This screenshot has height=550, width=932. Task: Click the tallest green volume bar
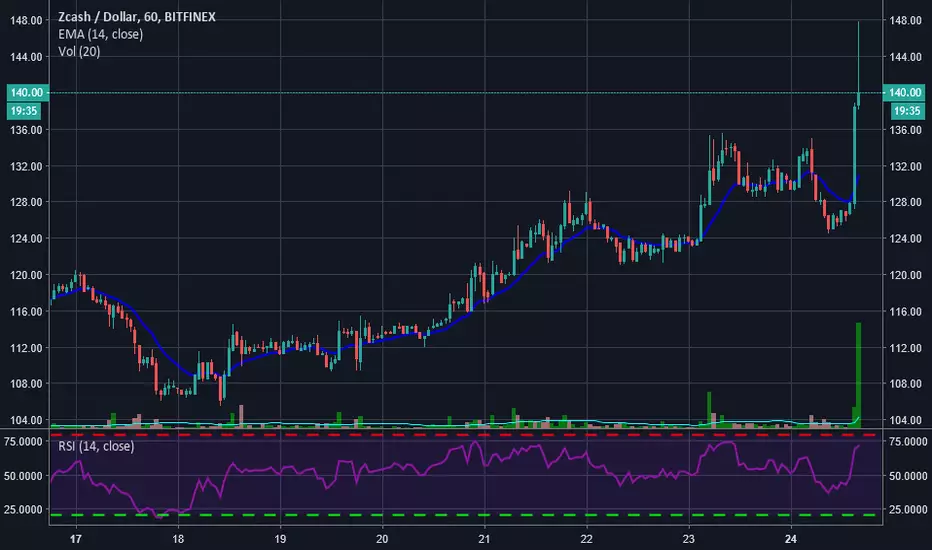click(x=858, y=375)
